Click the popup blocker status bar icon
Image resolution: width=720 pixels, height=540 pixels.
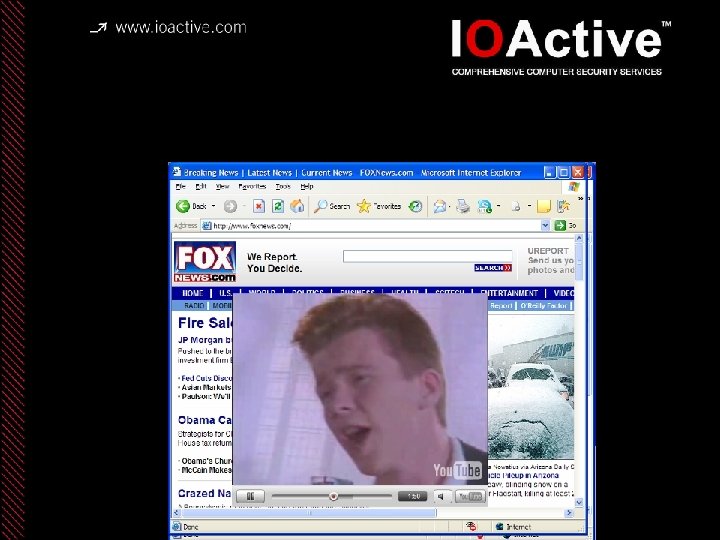pyautogui.click(x=471, y=527)
